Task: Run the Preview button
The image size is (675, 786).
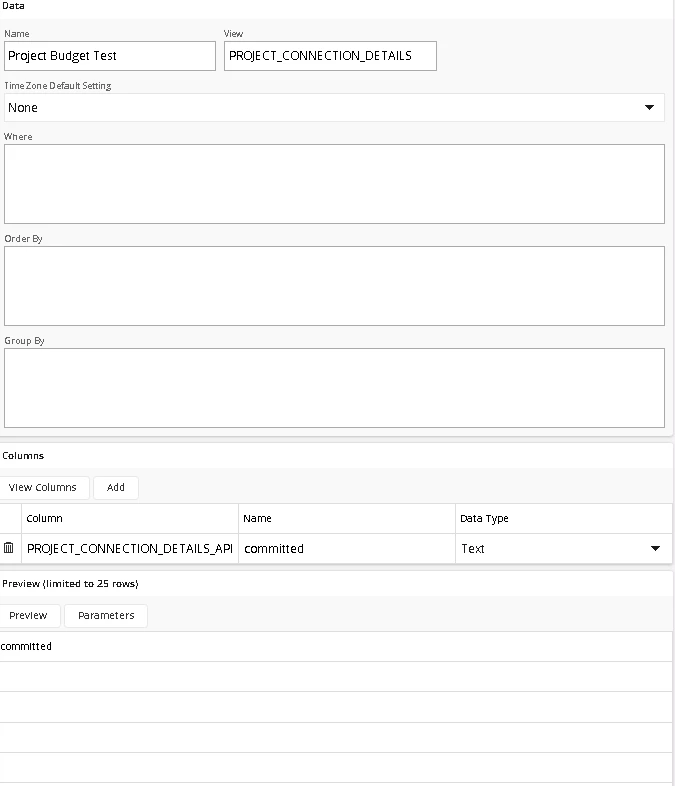Action: click(x=28, y=616)
